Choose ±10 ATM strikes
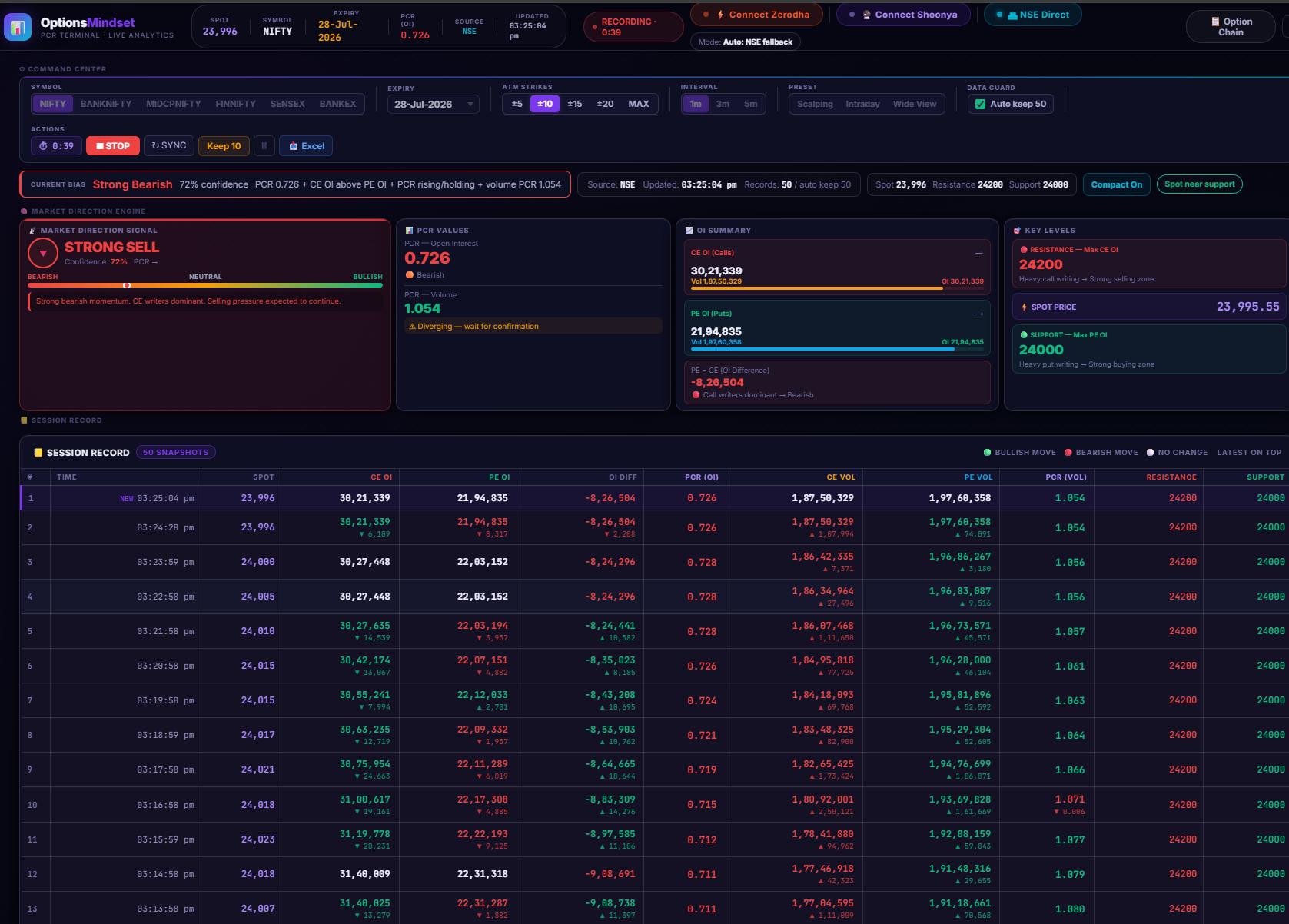The height and width of the screenshot is (924, 1289). (545, 104)
